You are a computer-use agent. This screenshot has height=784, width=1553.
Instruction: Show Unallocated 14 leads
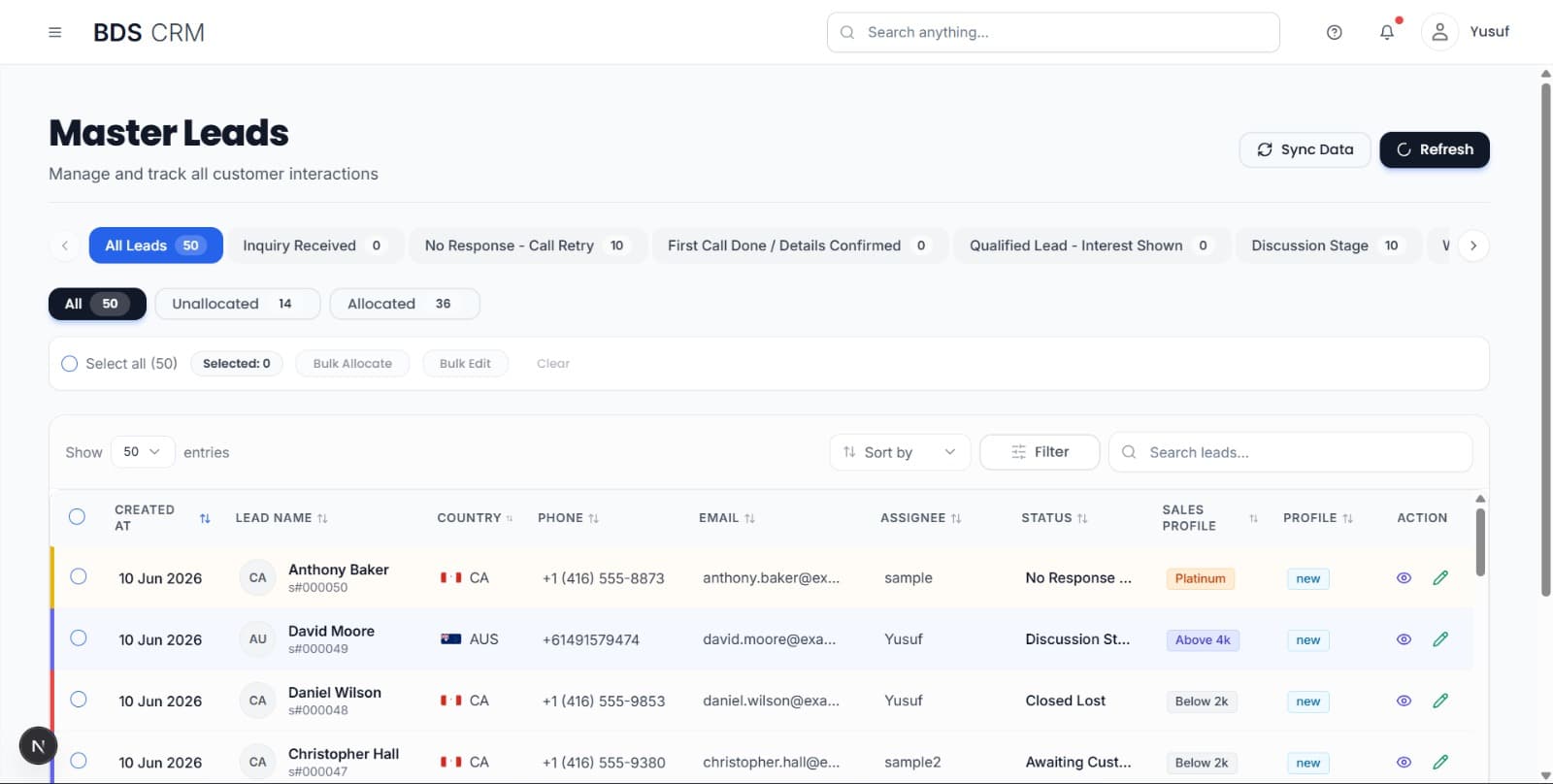tap(237, 304)
